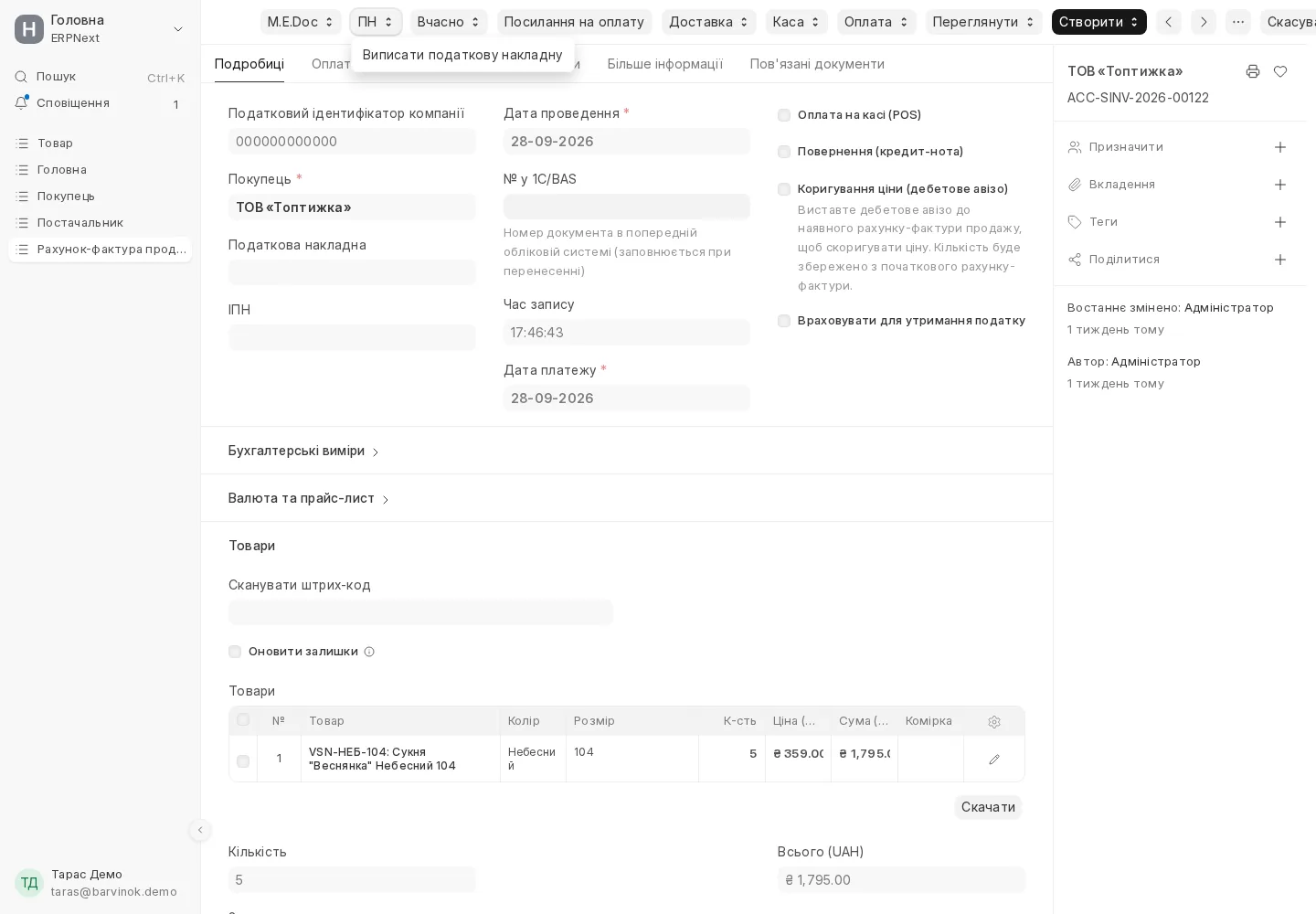Print the invoice using the printer icon

coord(1253,71)
